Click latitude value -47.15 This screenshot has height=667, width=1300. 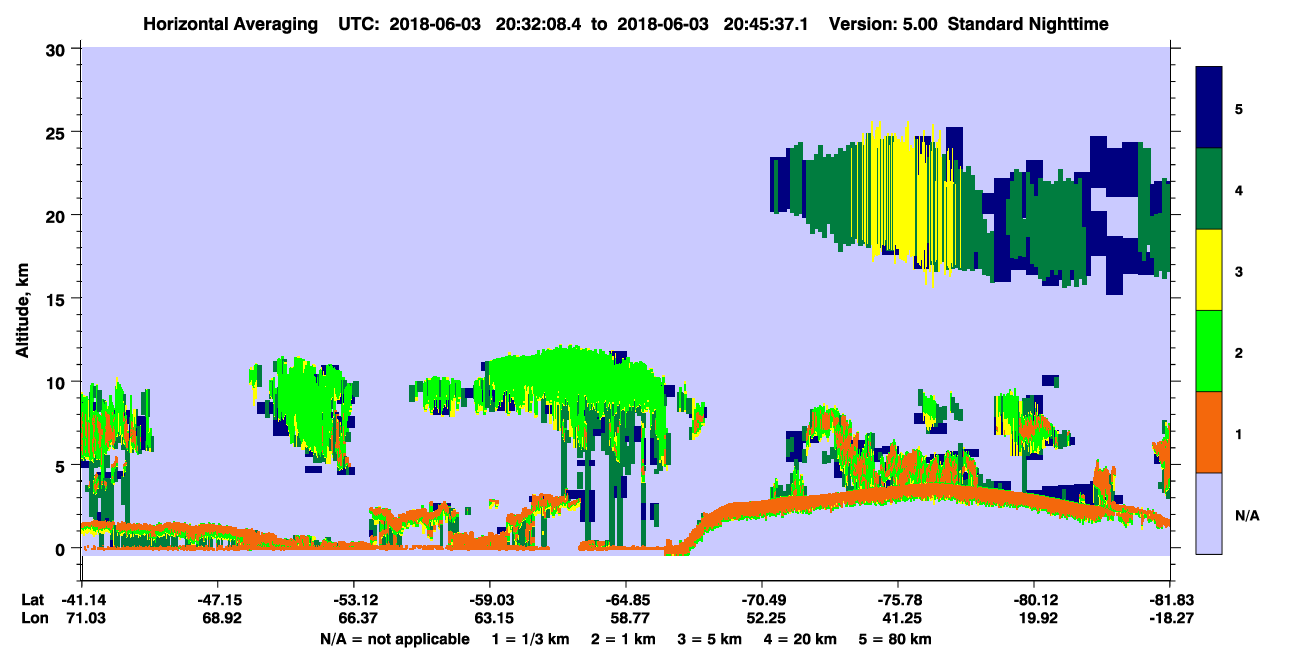218,600
